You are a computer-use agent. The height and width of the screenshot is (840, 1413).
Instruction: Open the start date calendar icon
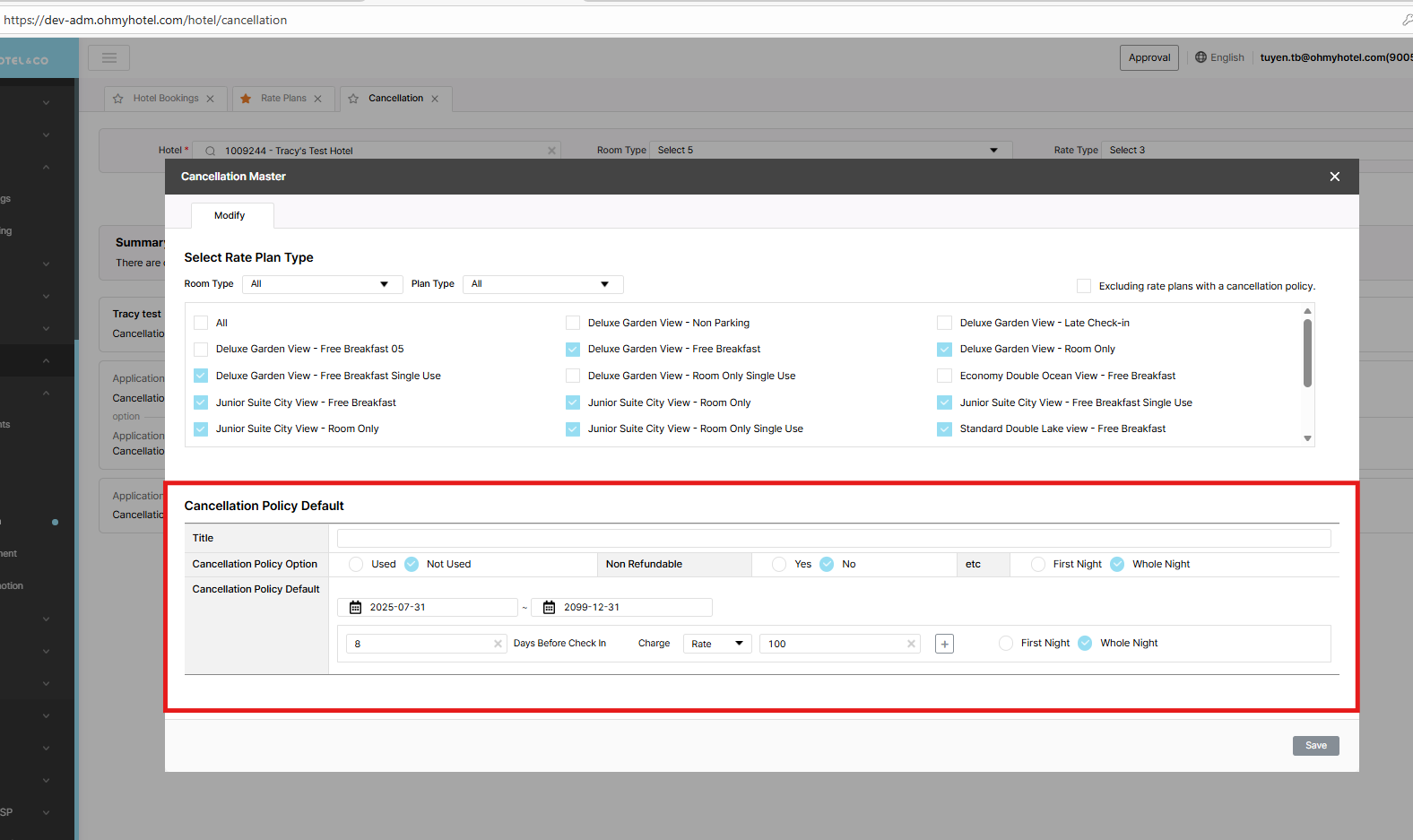point(355,608)
